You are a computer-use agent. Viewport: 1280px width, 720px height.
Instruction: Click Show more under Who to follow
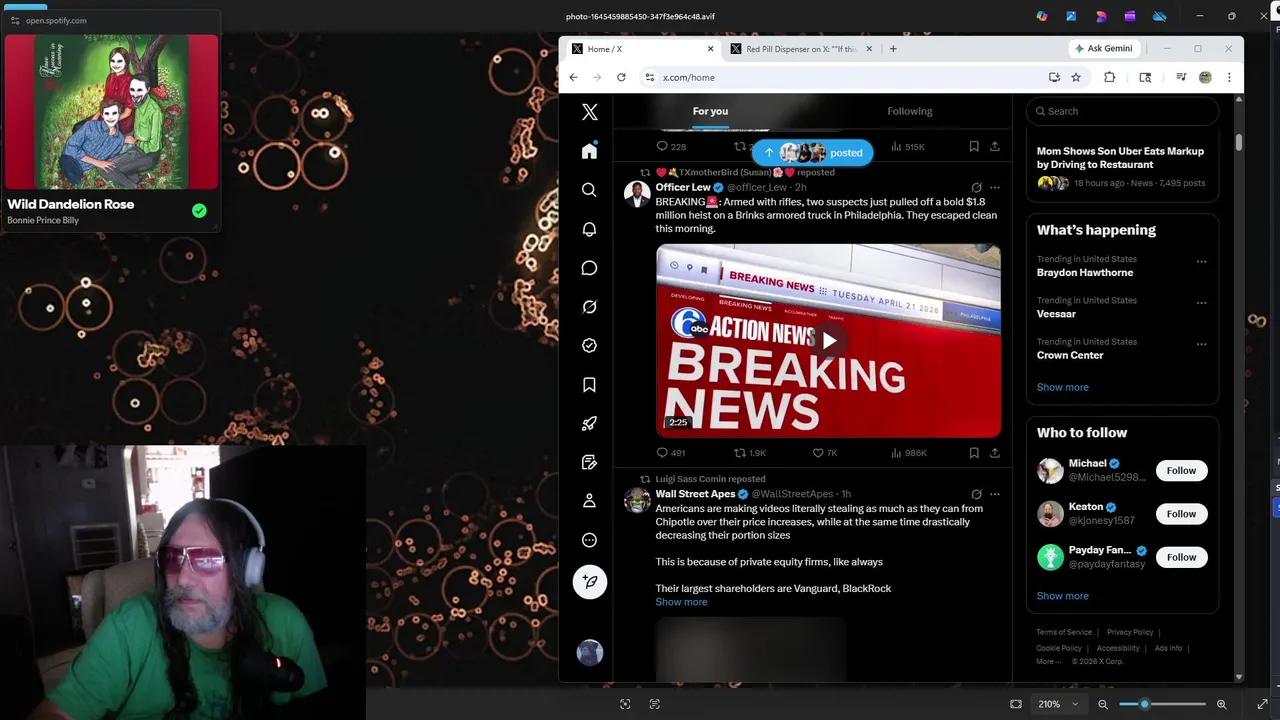(1062, 596)
